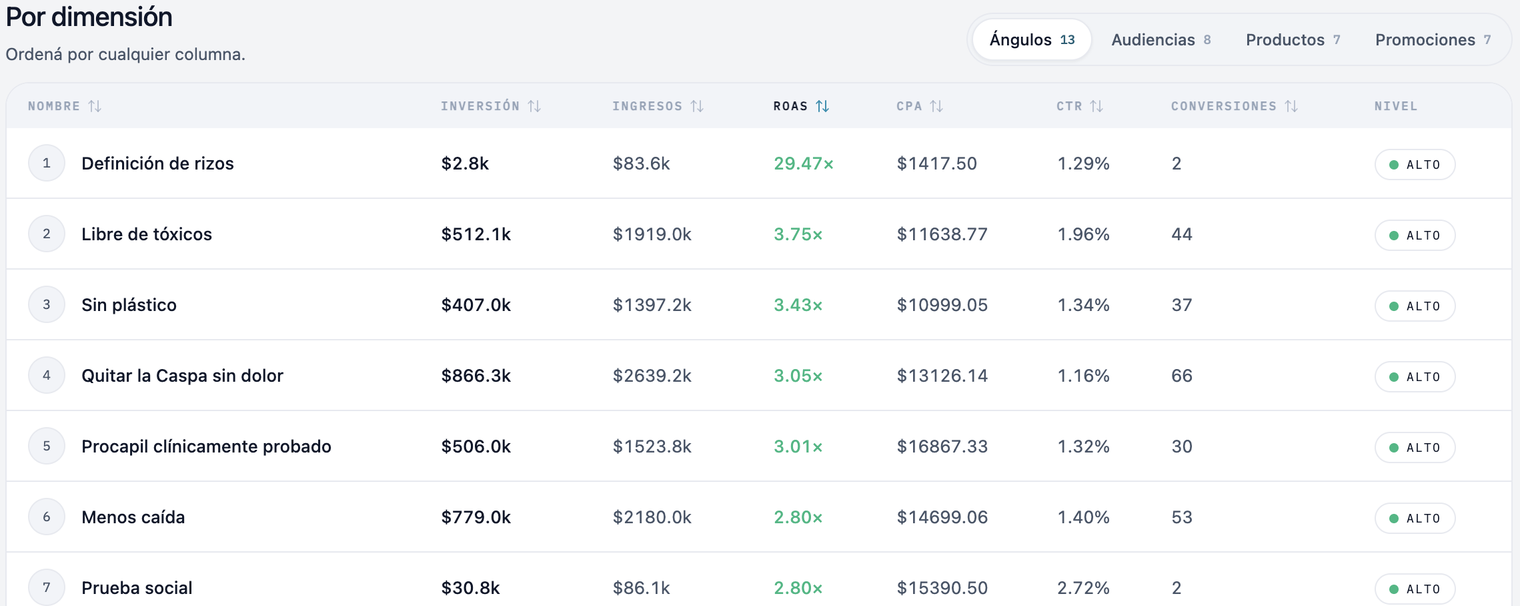
Task: Click the $83.6k ingresos value
Action: (x=642, y=164)
